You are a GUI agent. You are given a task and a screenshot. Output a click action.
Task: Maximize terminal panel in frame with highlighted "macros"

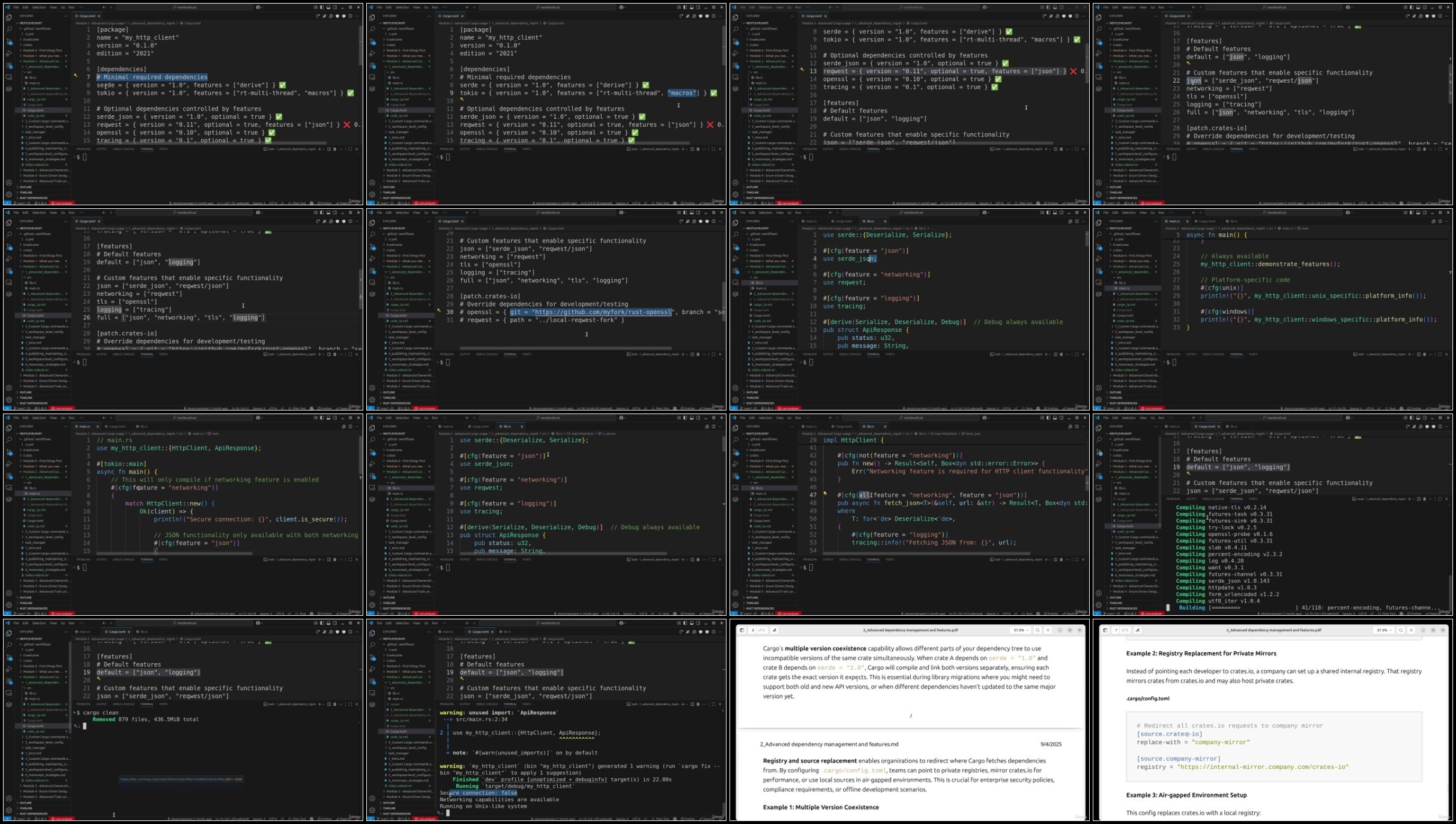713,149
